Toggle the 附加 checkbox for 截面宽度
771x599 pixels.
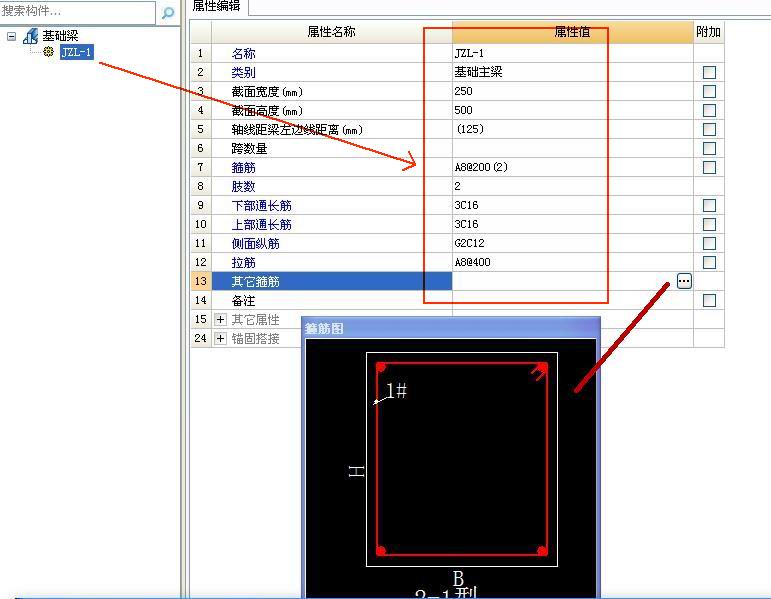[x=709, y=91]
